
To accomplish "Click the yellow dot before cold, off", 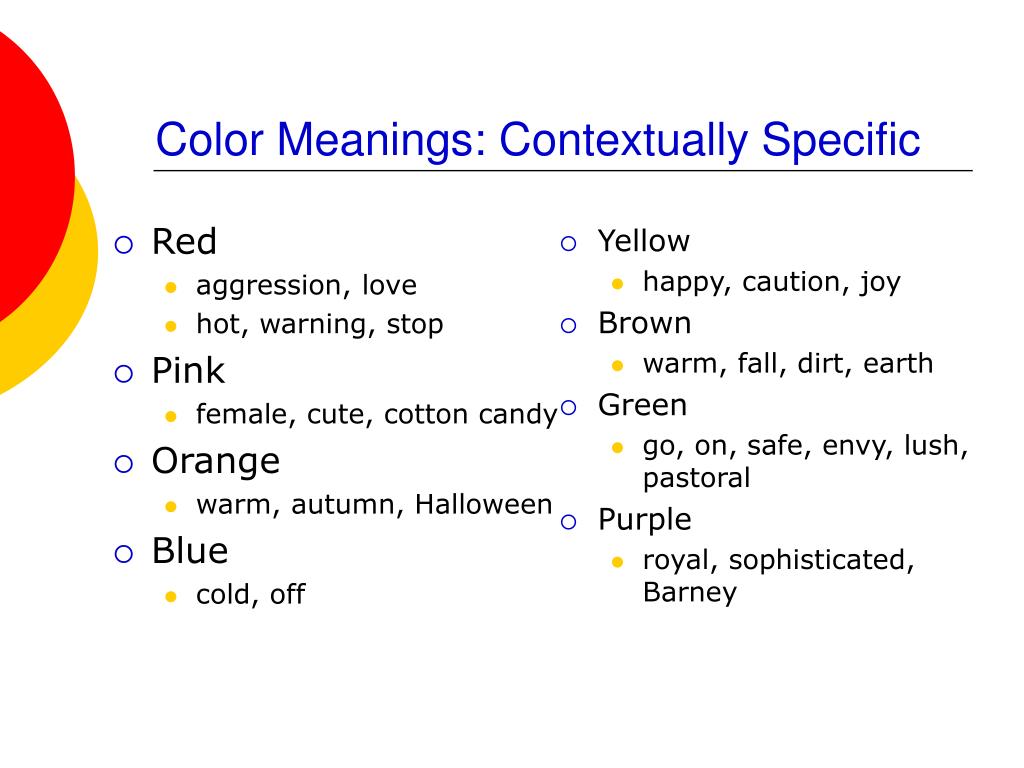I will coord(171,596).
